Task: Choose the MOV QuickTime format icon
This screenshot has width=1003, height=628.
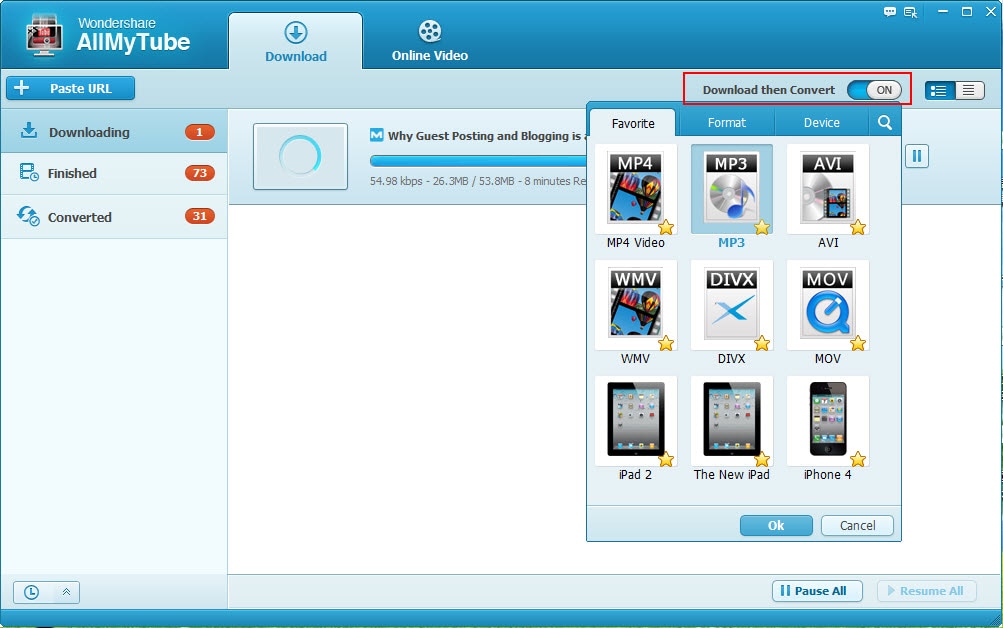Action: [x=827, y=305]
